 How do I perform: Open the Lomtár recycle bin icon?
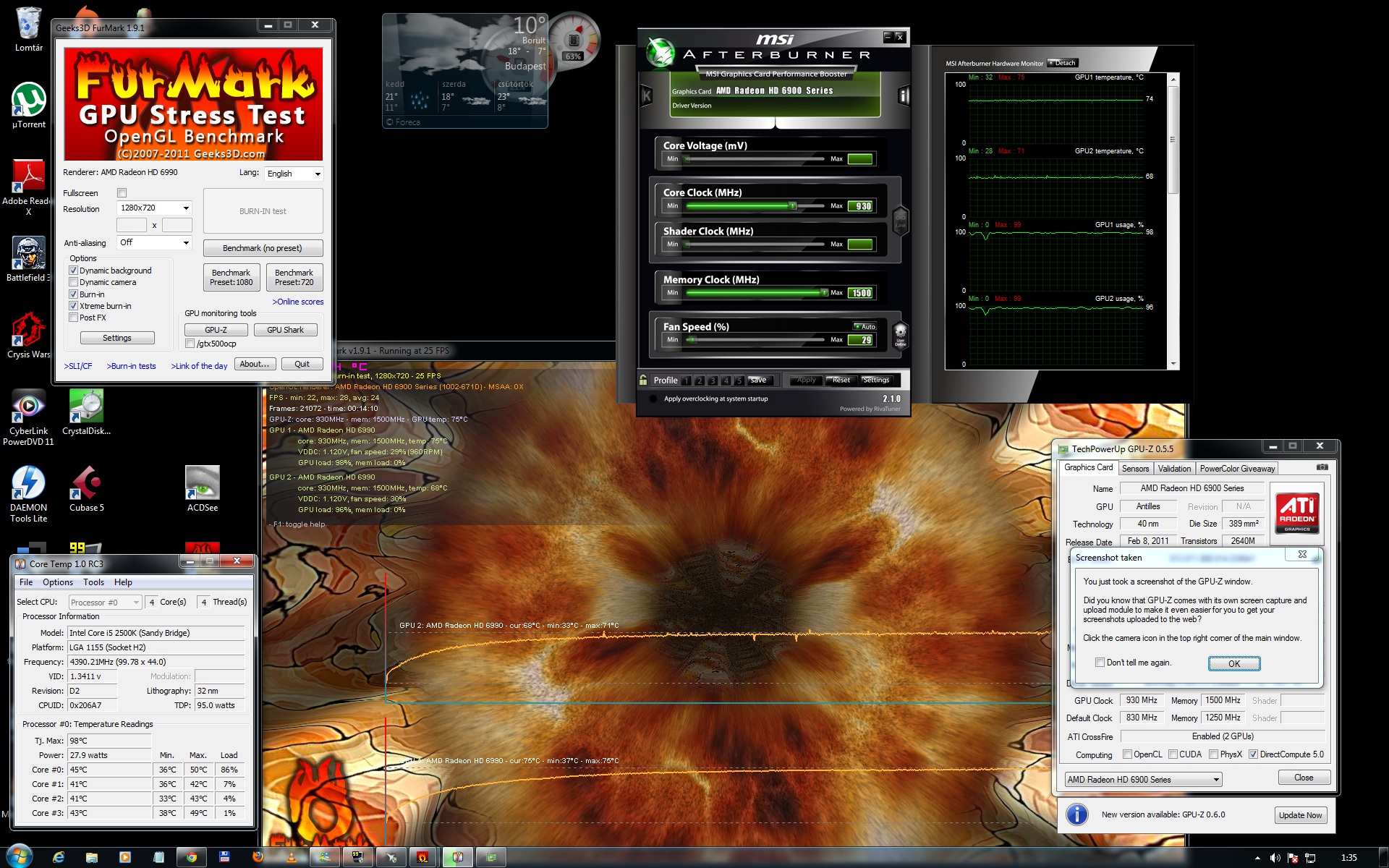(28, 29)
